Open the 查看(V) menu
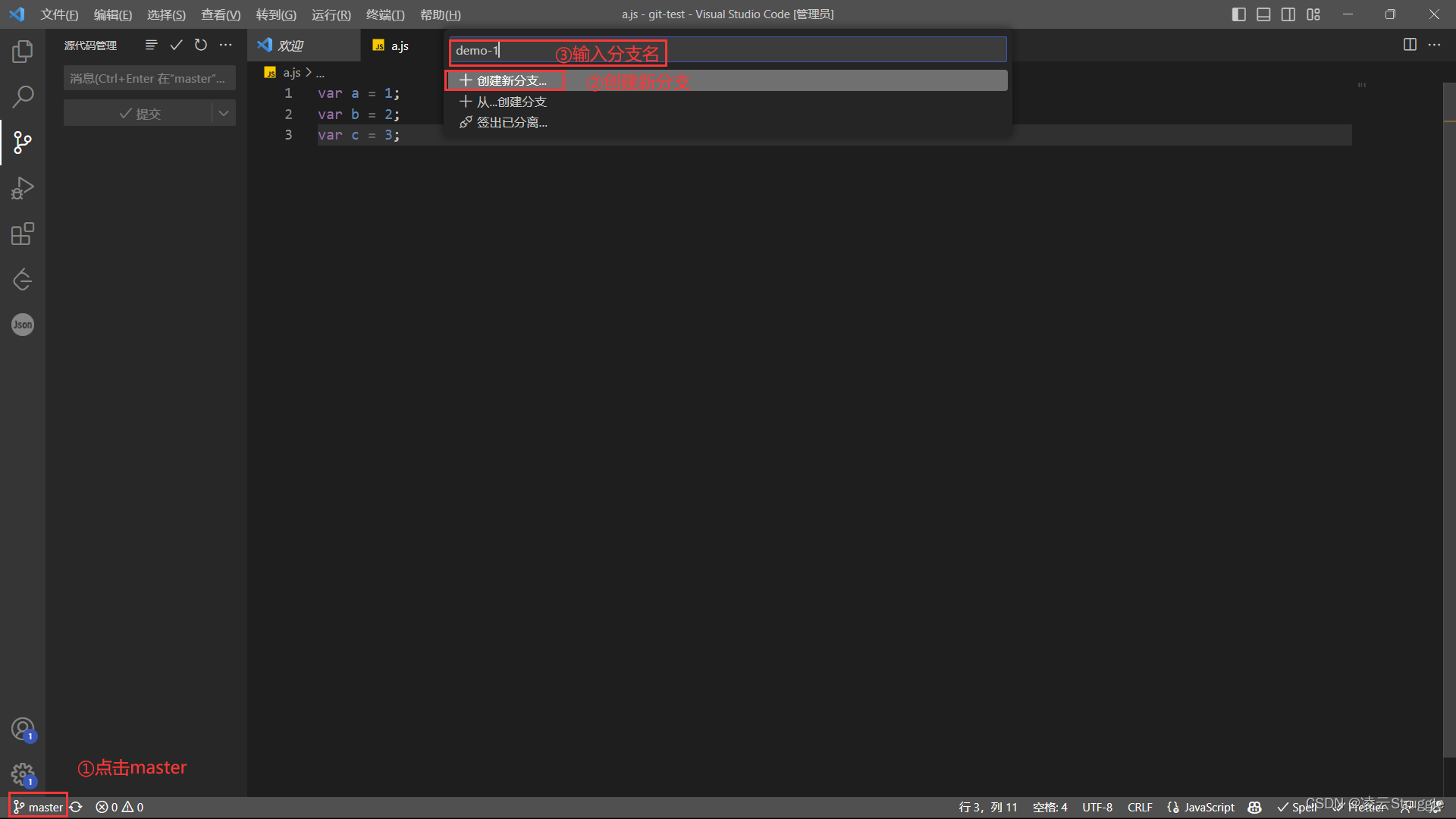The width and height of the screenshot is (1456, 819). (221, 14)
